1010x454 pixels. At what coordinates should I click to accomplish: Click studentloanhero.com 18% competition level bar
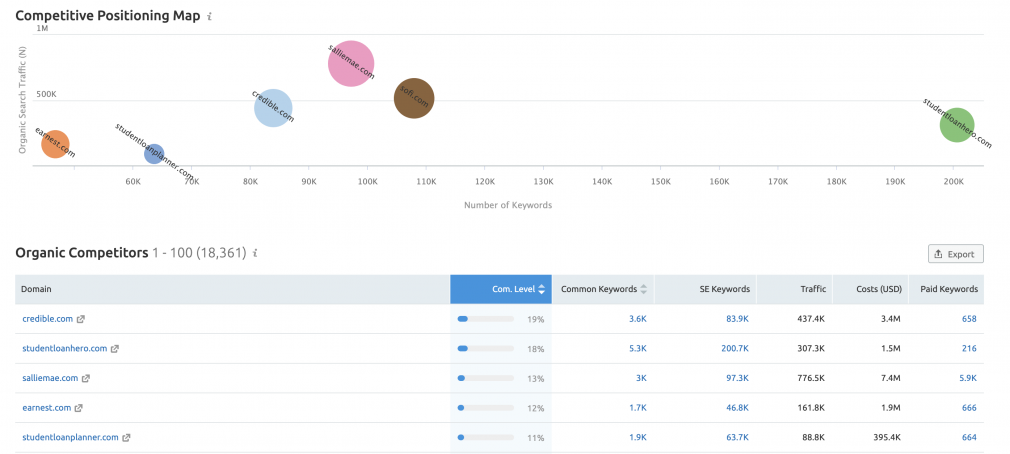(x=486, y=348)
